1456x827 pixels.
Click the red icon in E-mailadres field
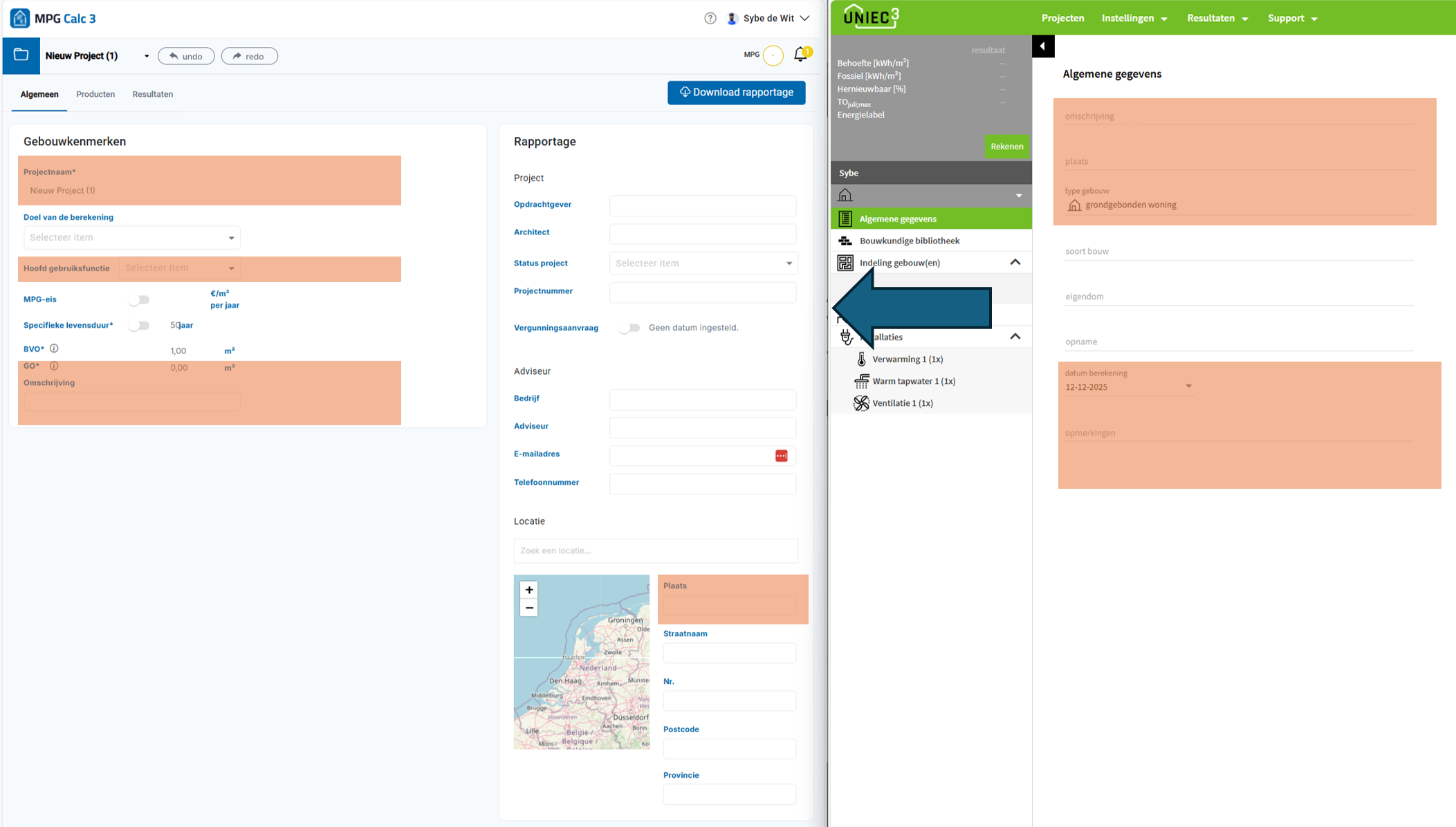[x=781, y=456]
